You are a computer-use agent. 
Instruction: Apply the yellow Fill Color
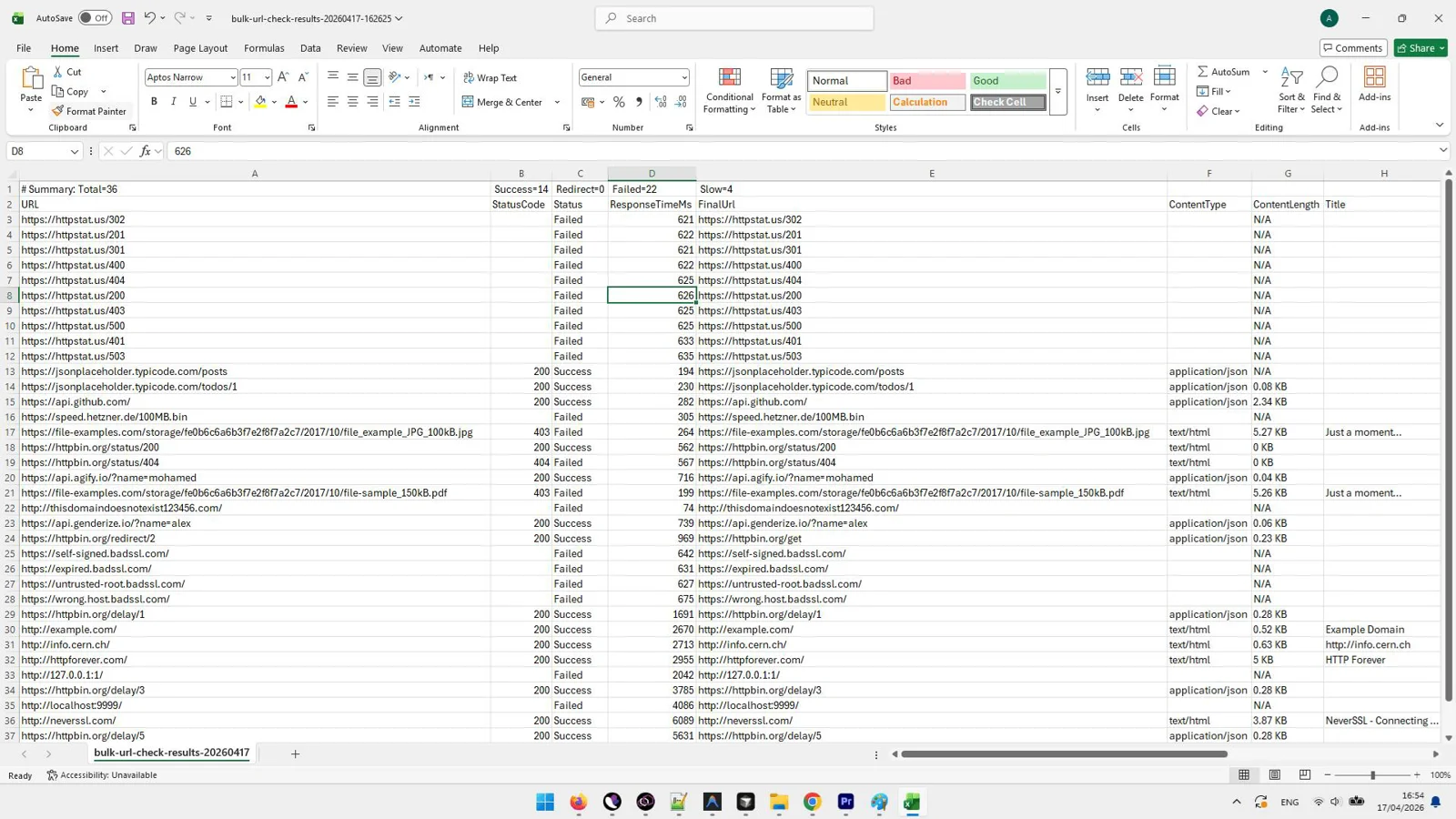click(260, 102)
